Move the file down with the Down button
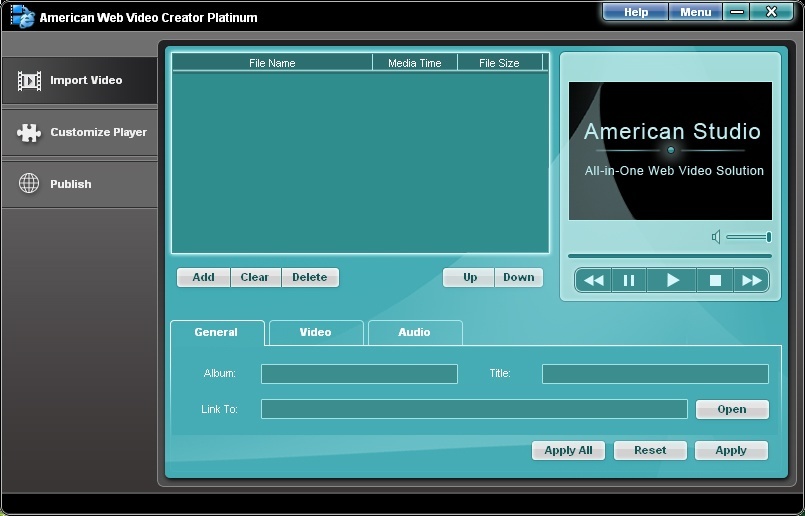805x516 pixels. click(x=519, y=277)
